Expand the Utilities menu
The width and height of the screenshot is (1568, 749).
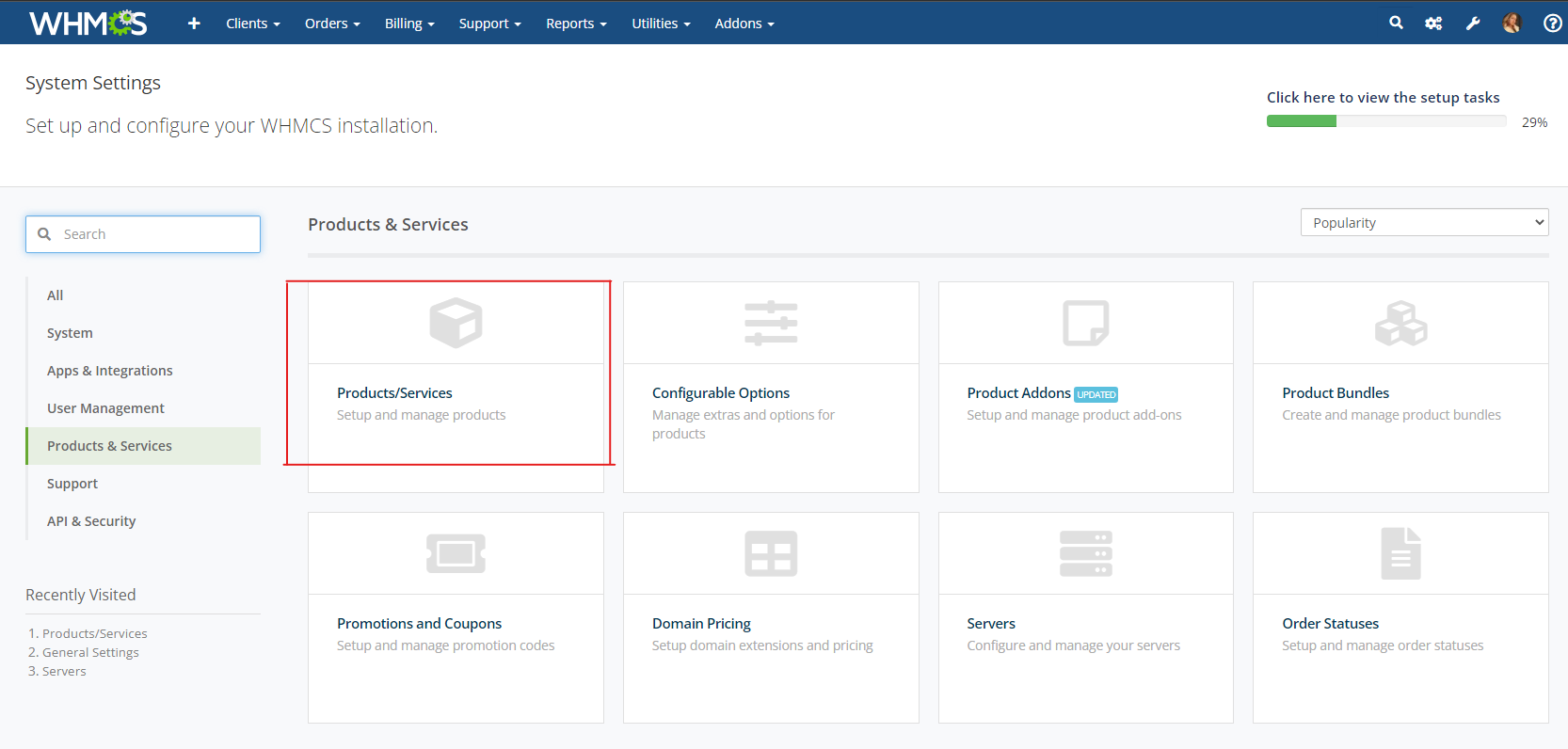[661, 24]
